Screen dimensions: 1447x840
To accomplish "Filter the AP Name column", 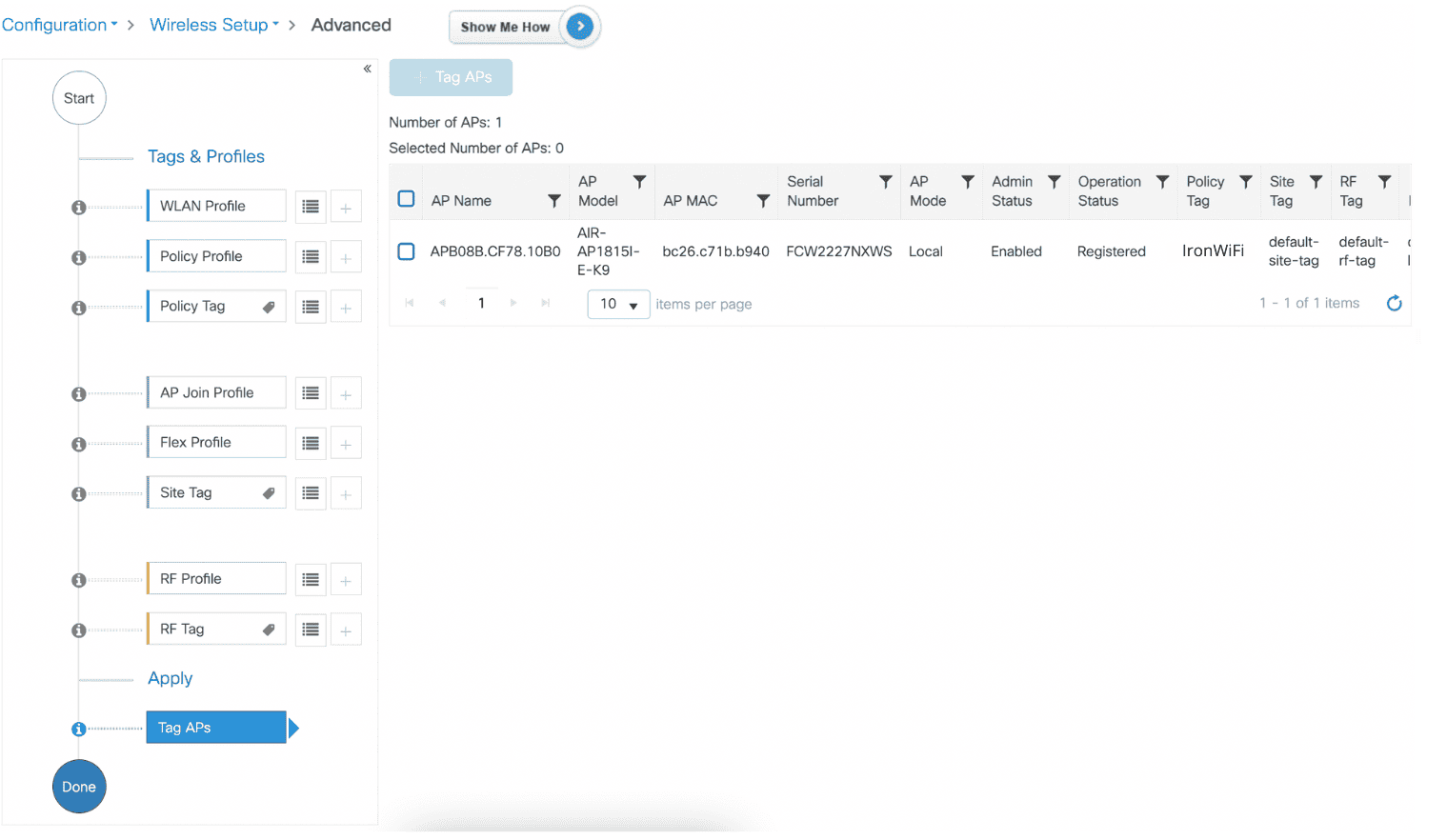I will click(553, 201).
